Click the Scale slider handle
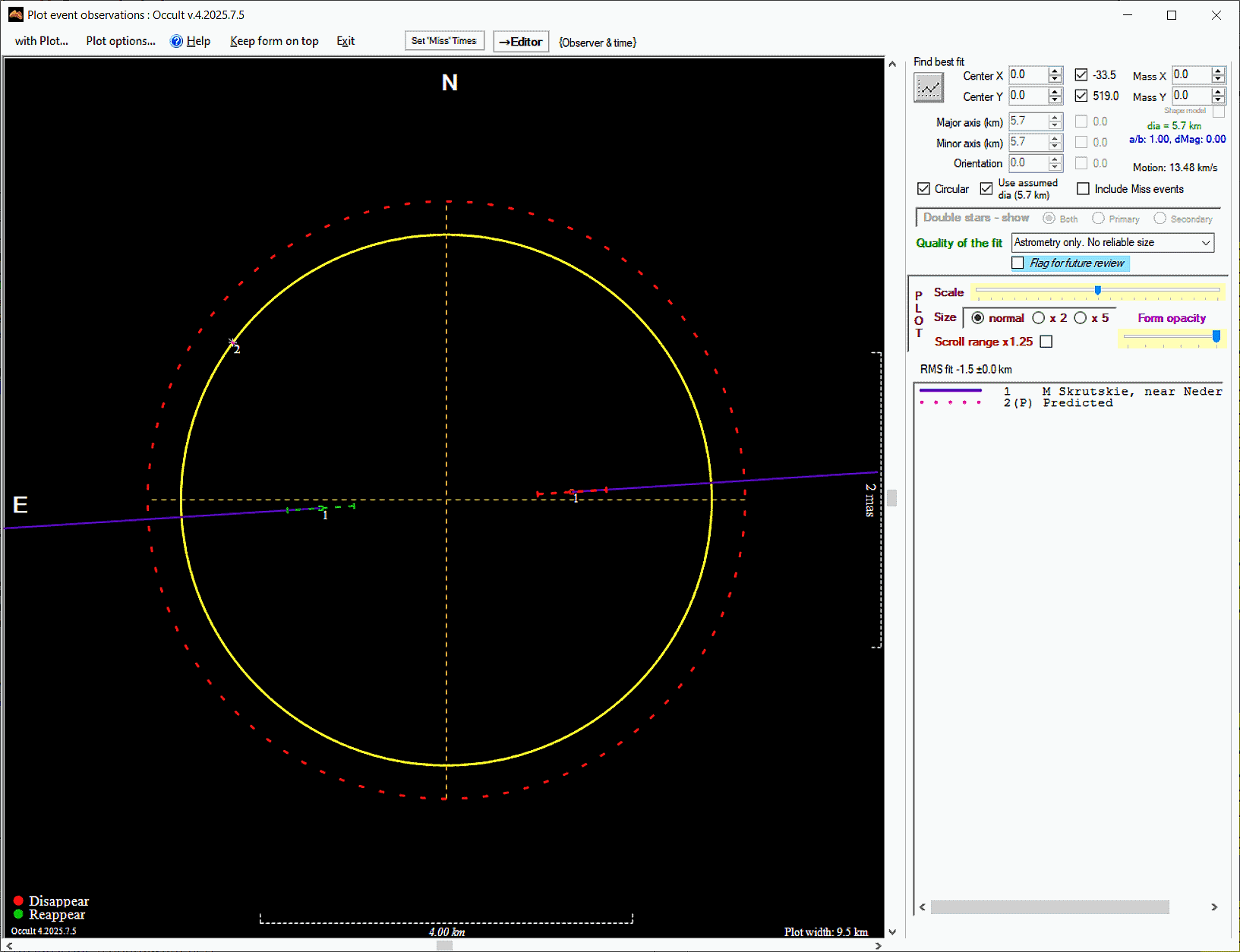The height and width of the screenshot is (952, 1240). 1097,290
